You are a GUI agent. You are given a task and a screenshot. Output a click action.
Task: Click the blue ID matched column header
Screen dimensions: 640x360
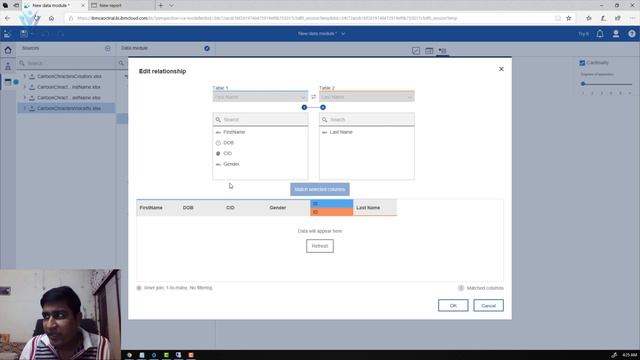(x=331, y=204)
